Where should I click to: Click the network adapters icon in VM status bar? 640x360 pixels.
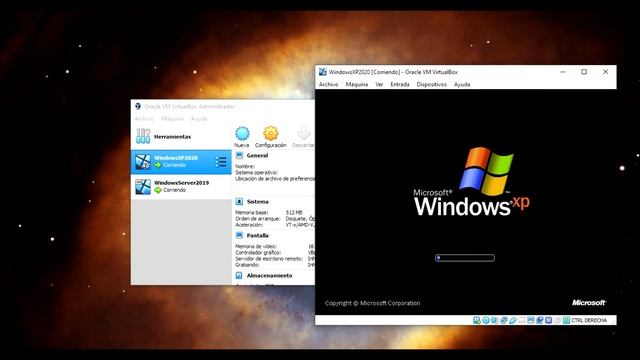point(504,320)
